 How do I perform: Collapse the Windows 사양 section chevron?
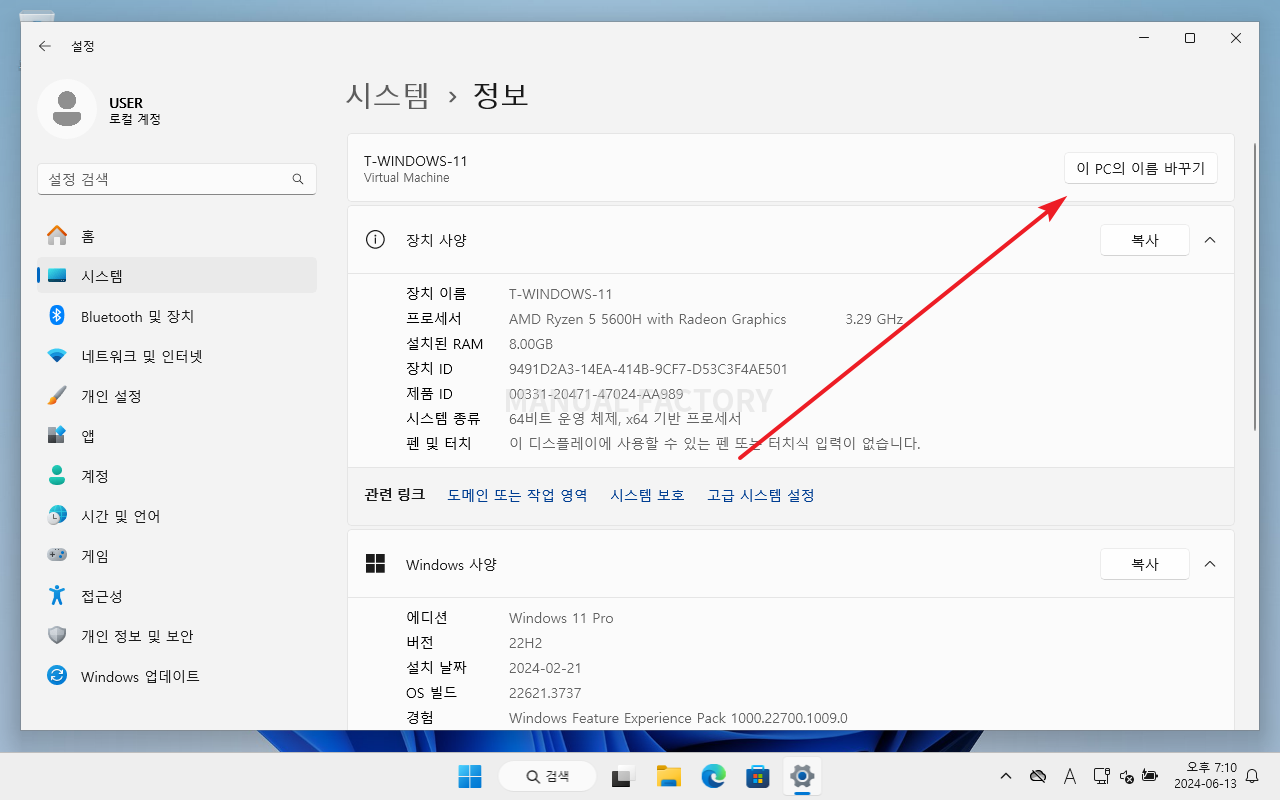coord(1210,564)
